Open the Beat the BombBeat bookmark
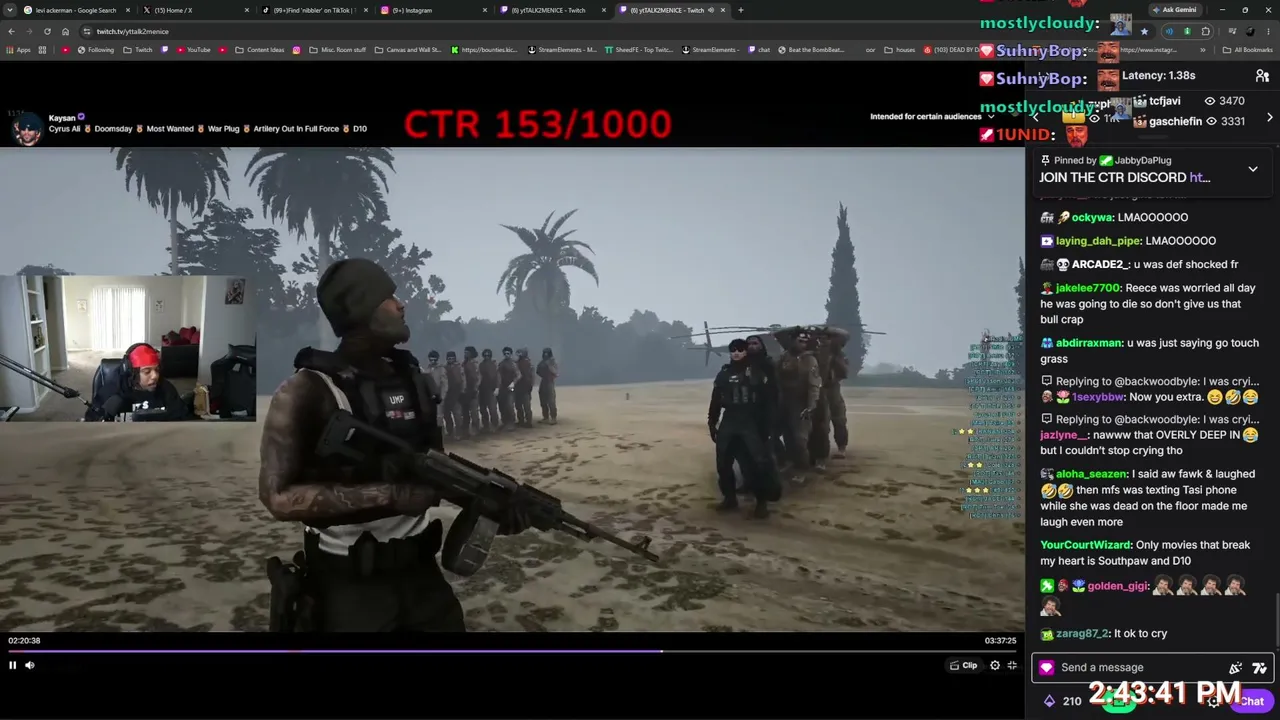This screenshot has width=1280, height=720. (x=811, y=50)
